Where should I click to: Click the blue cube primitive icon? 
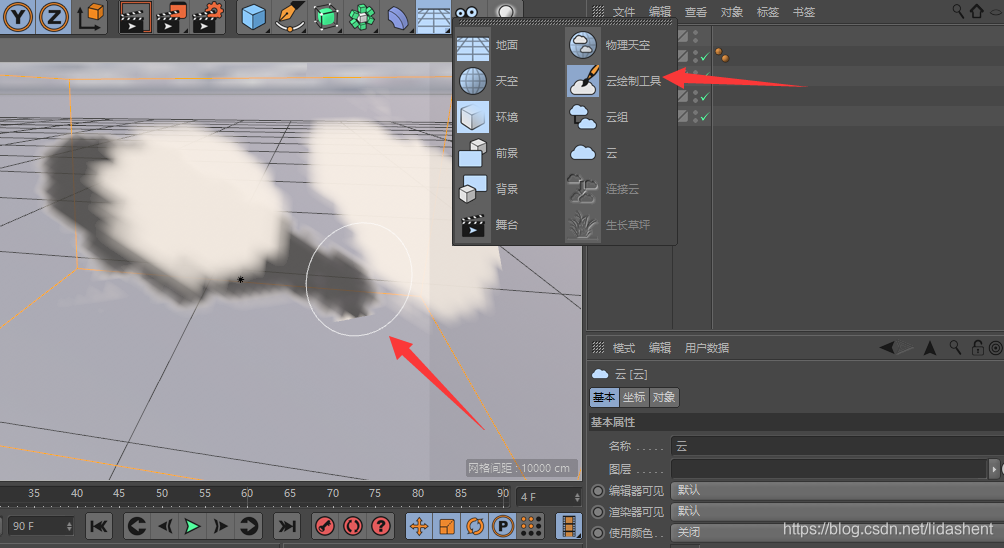click(254, 17)
